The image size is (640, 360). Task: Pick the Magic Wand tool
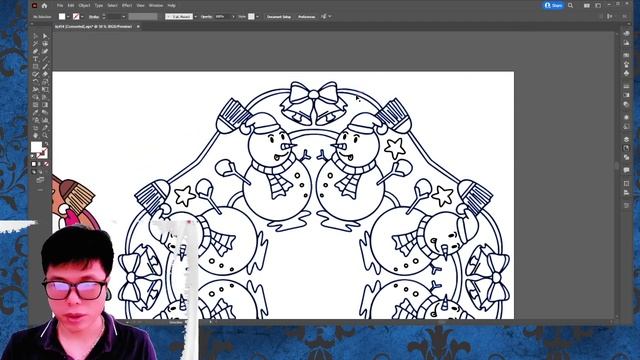36,43
